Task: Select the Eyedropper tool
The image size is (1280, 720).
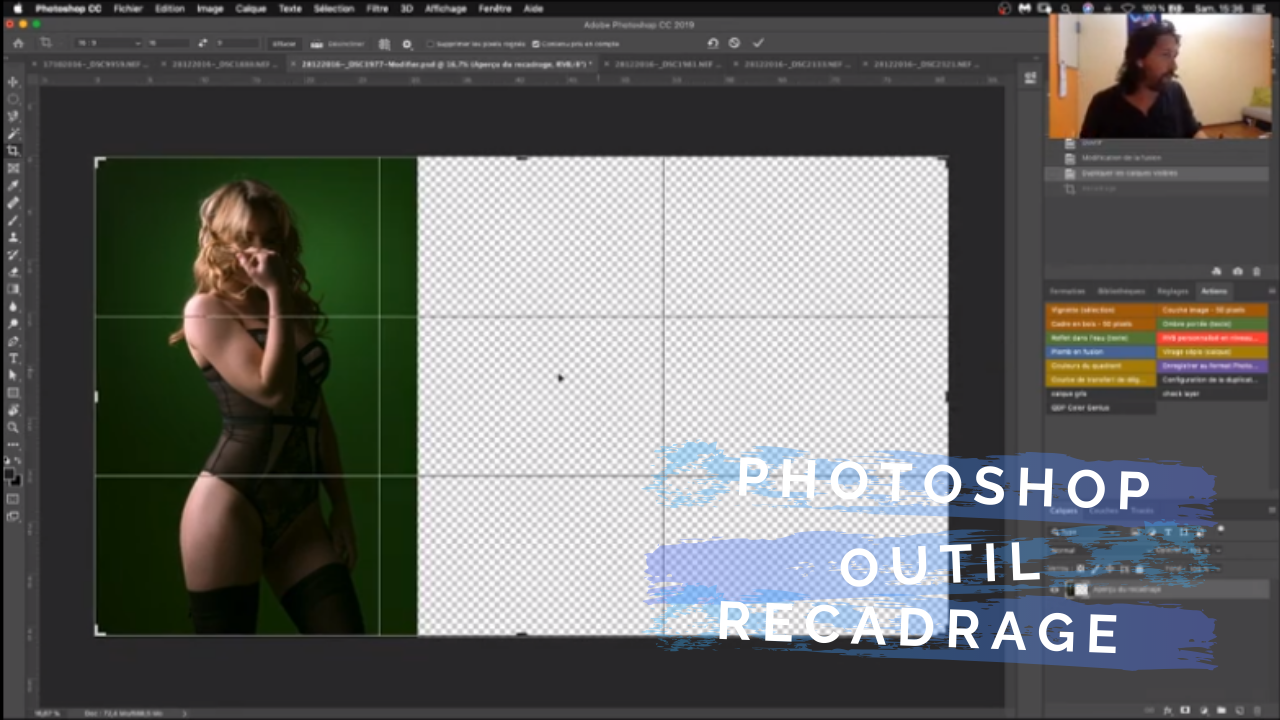Action: click(13, 185)
